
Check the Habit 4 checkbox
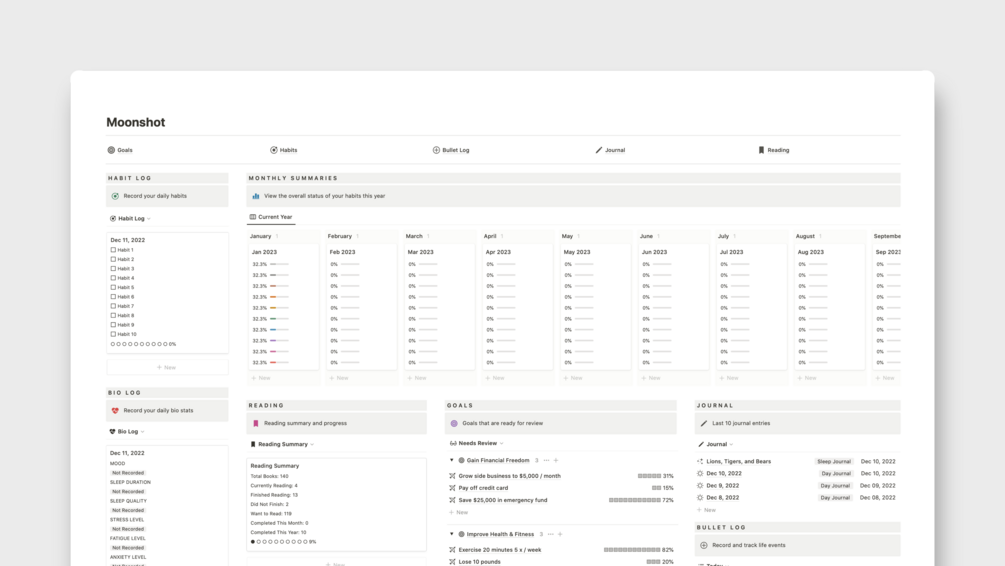pos(113,278)
